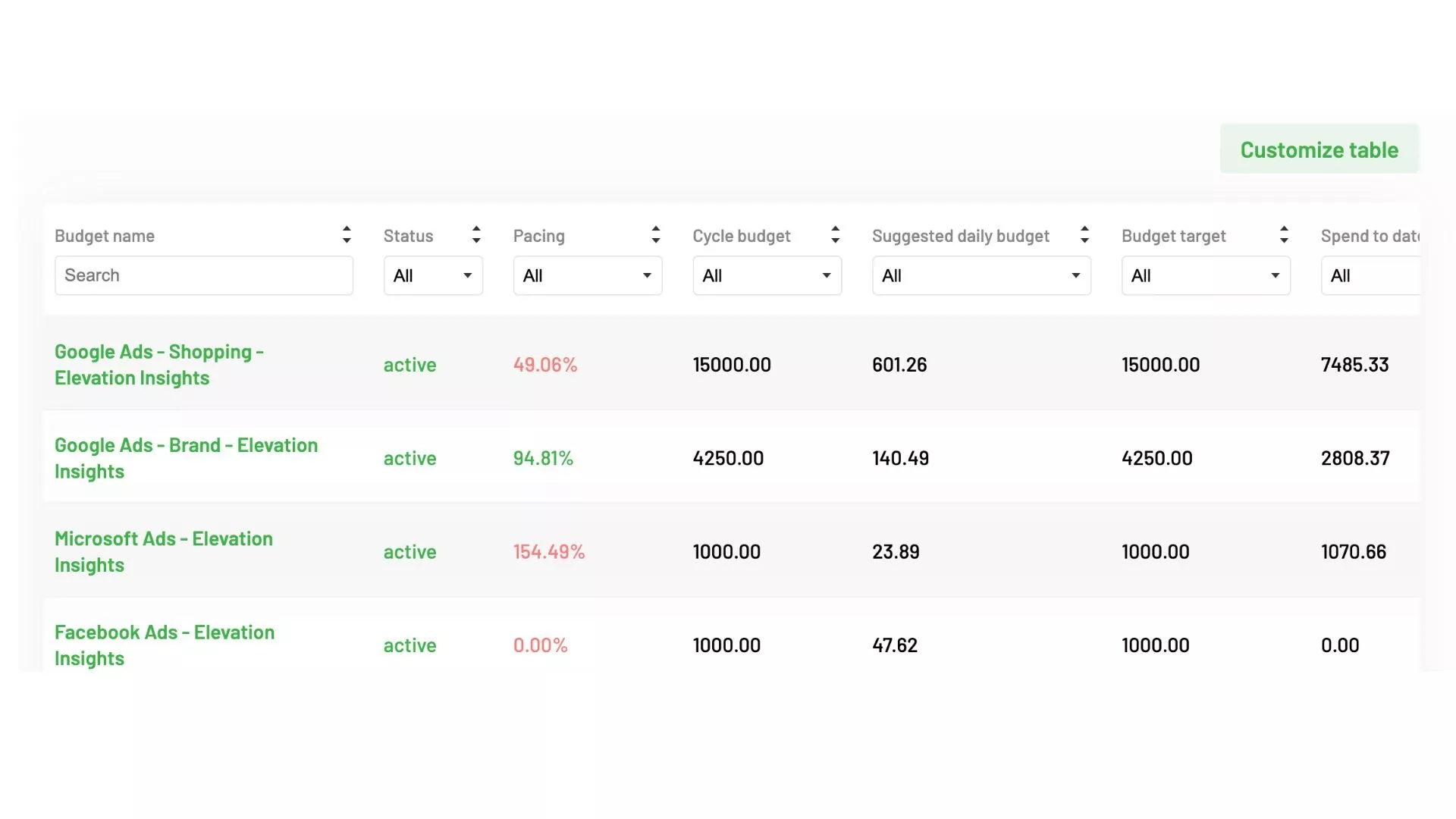The height and width of the screenshot is (819, 1456).
Task: Open Facebook Ads Elevation Insights budget
Action: click(165, 645)
